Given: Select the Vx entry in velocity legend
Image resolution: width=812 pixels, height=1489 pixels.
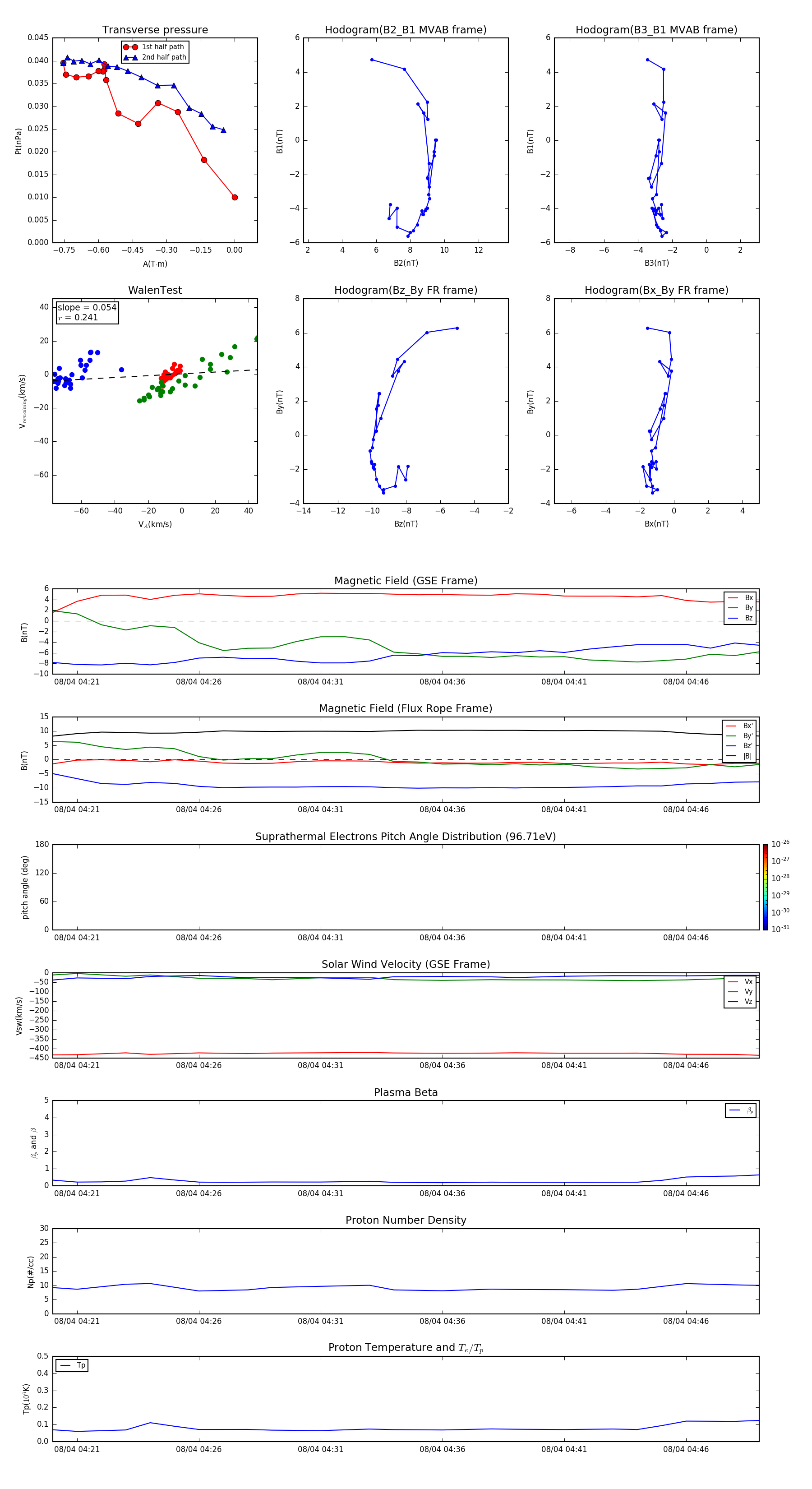Looking at the screenshot, I should point(740,981).
